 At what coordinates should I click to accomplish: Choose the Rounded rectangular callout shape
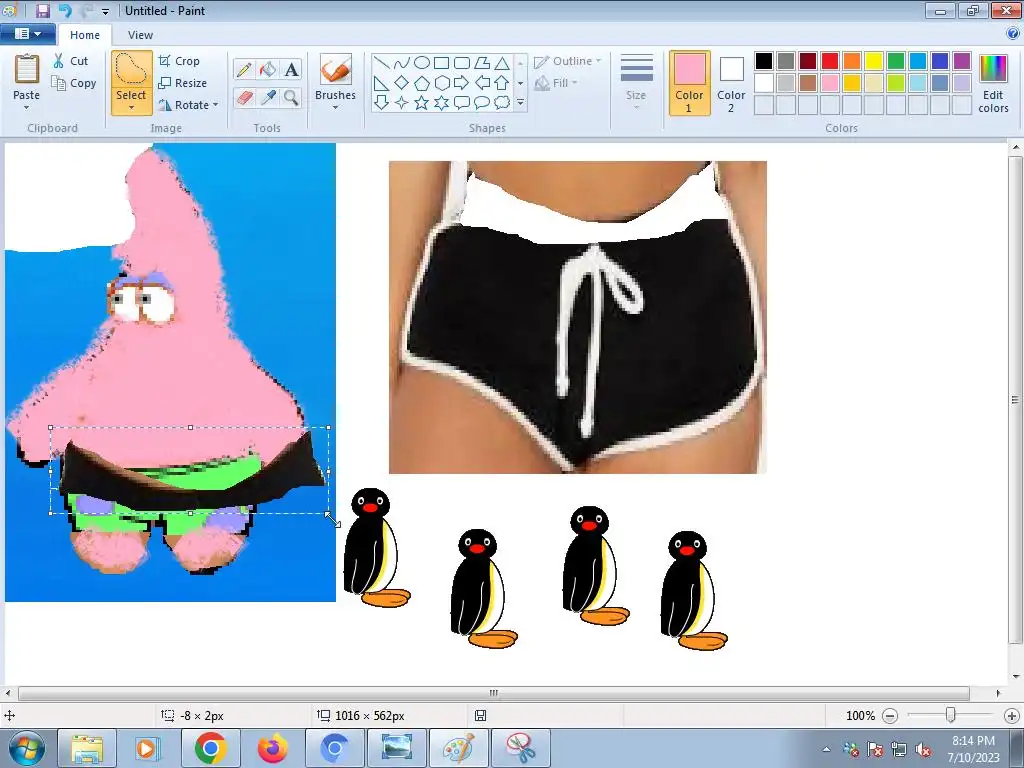(462, 103)
